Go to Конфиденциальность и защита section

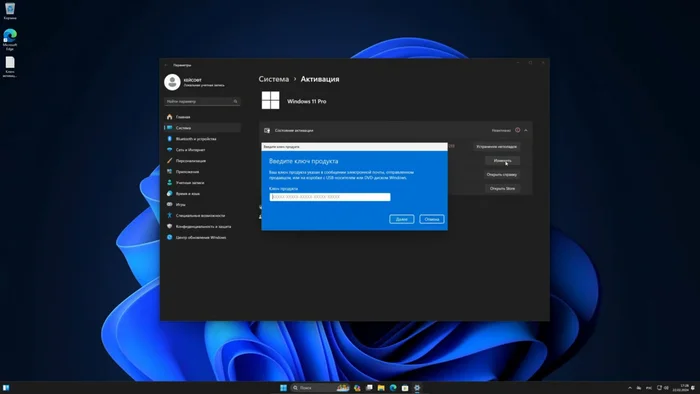(x=202, y=227)
